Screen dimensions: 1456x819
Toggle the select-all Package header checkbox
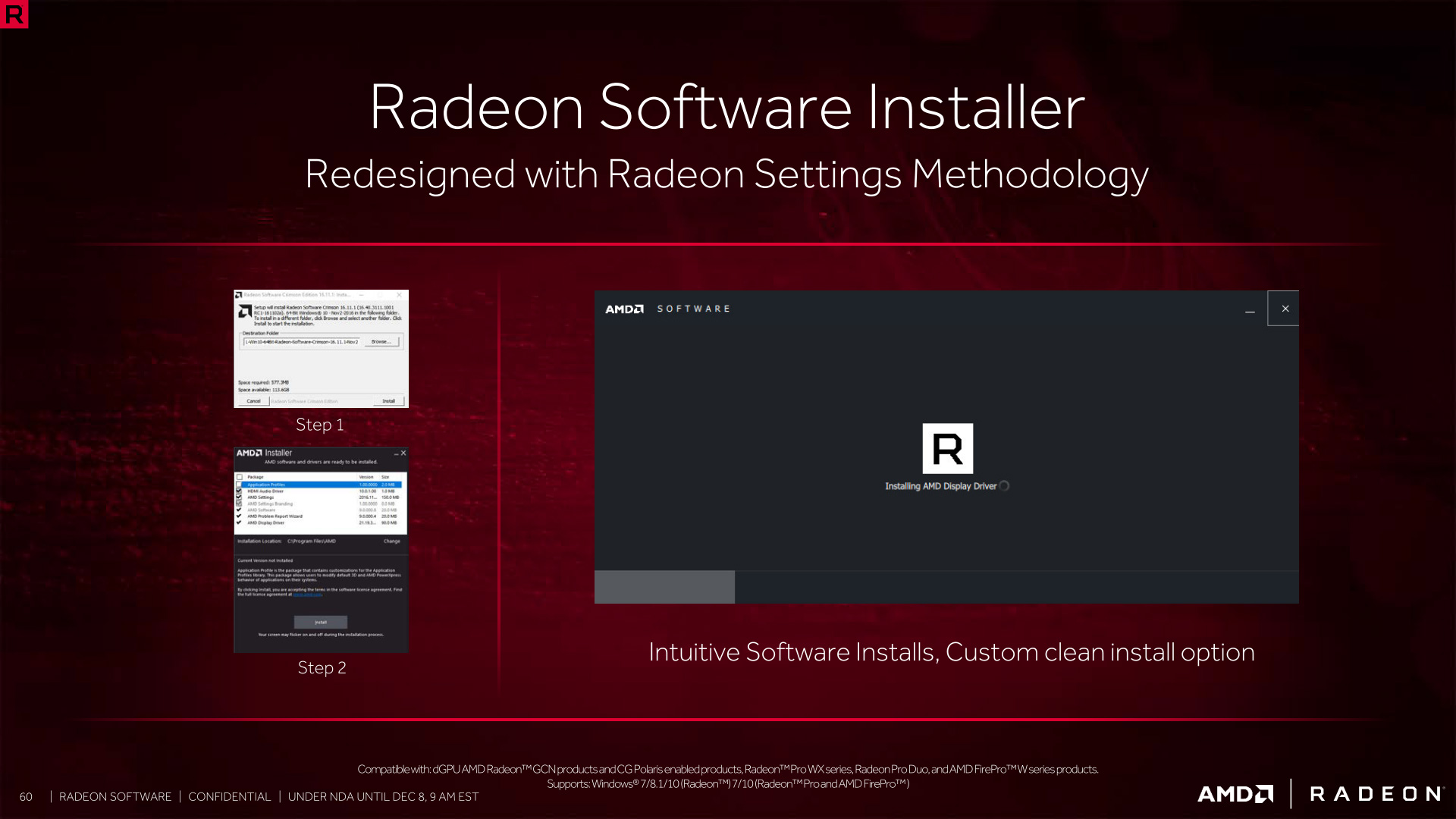click(x=240, y=477)
